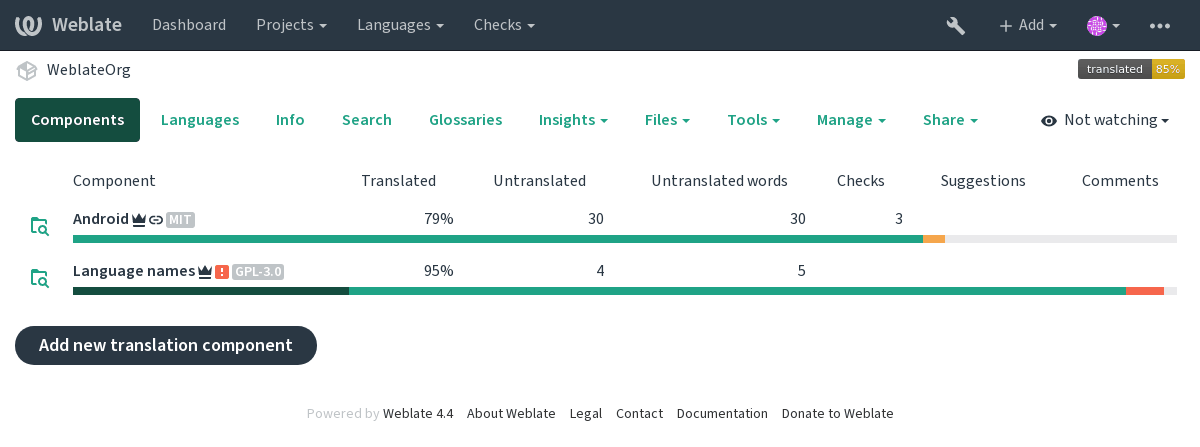Viewport: 1200px width, 447px height.
Task: Click the Untranslated column header
Action: click(x=539, y=181)
